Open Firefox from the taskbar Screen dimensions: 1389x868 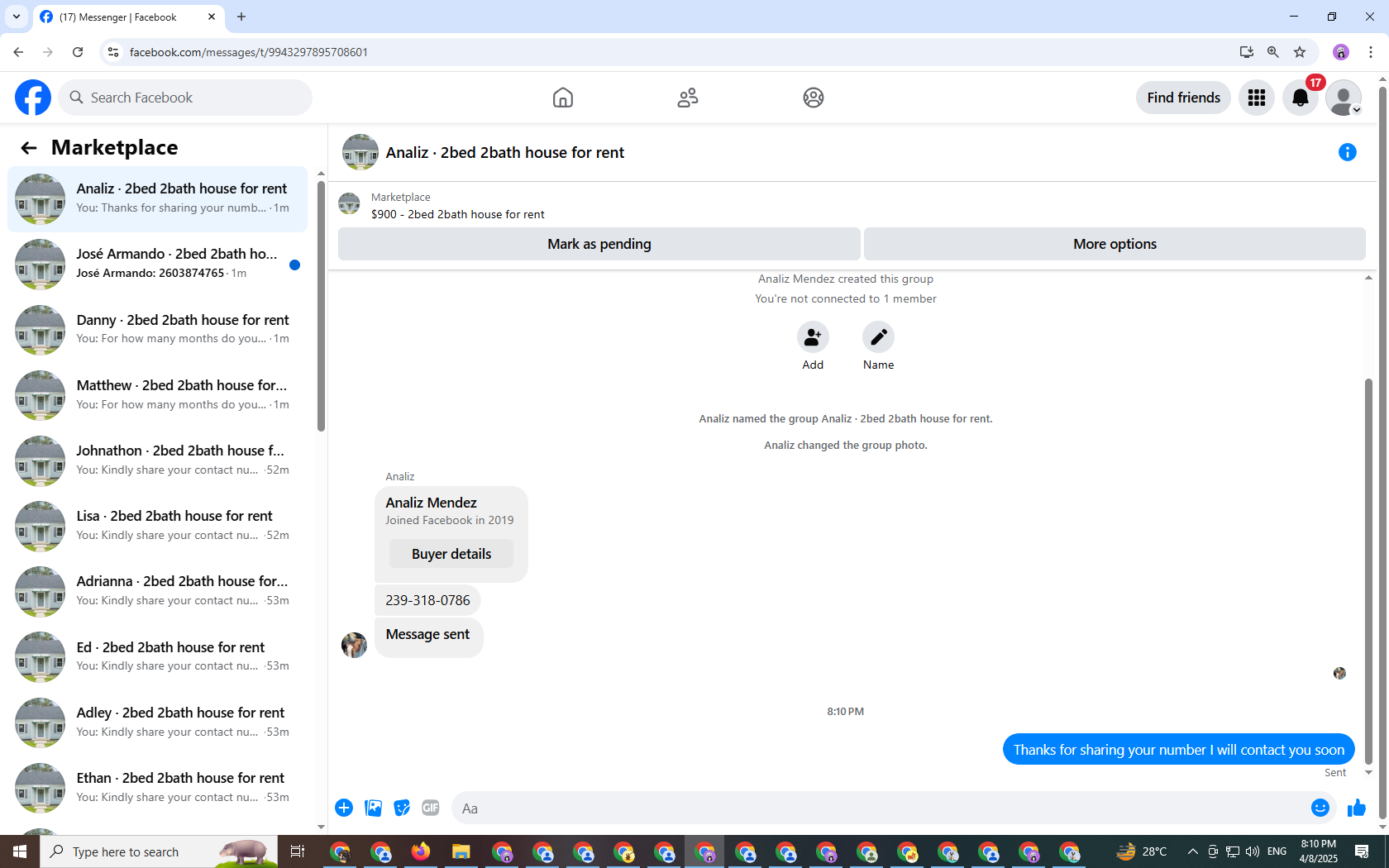tap(421, 851)
